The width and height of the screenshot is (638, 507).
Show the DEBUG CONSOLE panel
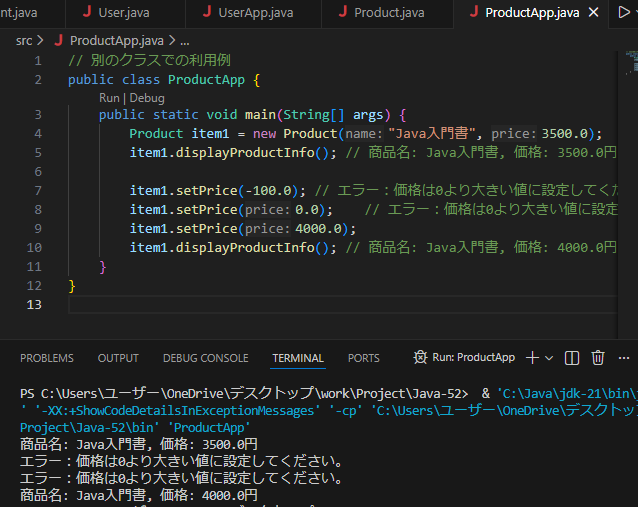pos(205,358)
